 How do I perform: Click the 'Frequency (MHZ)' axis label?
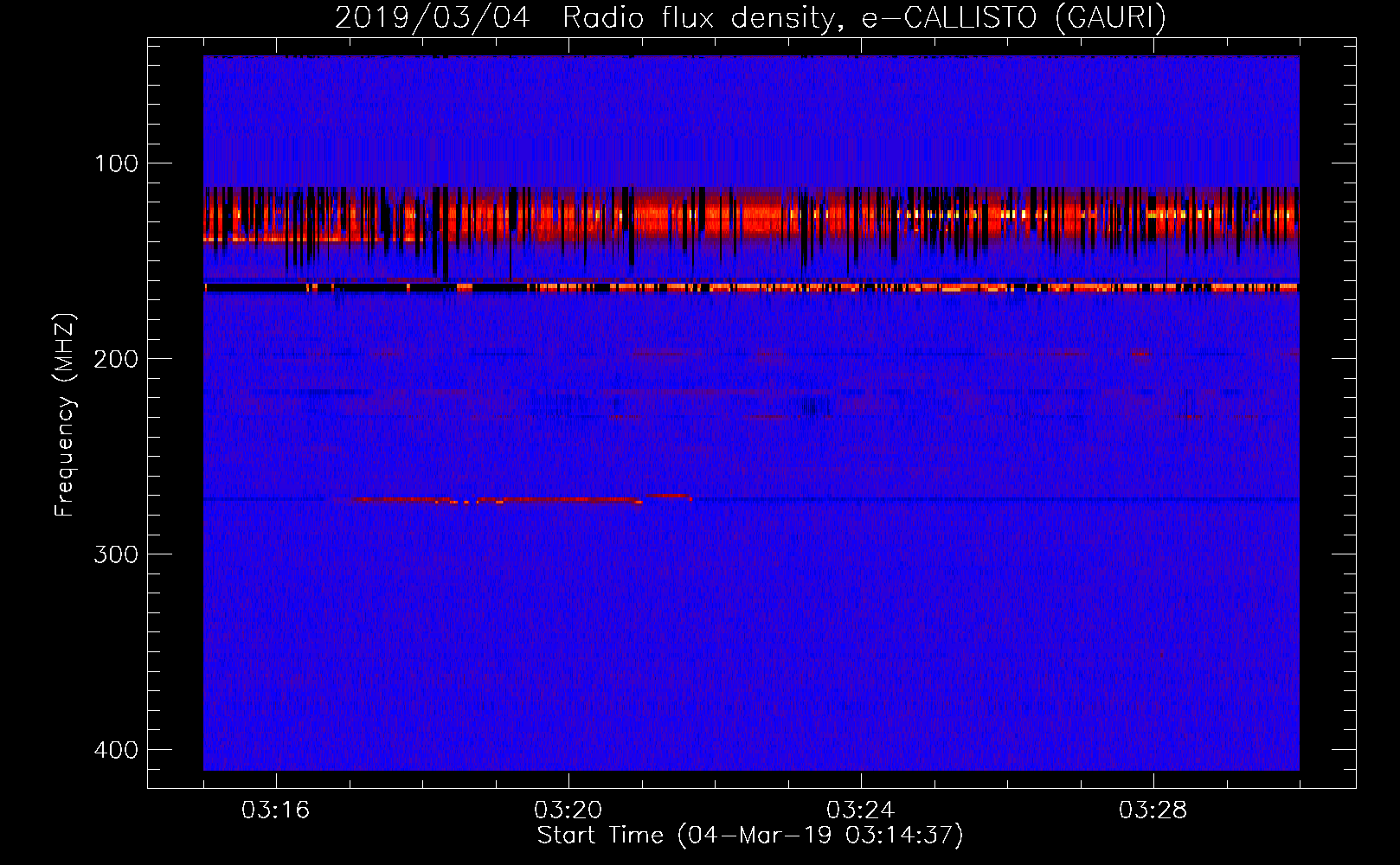pyautogui.click(x=65, y=414)
